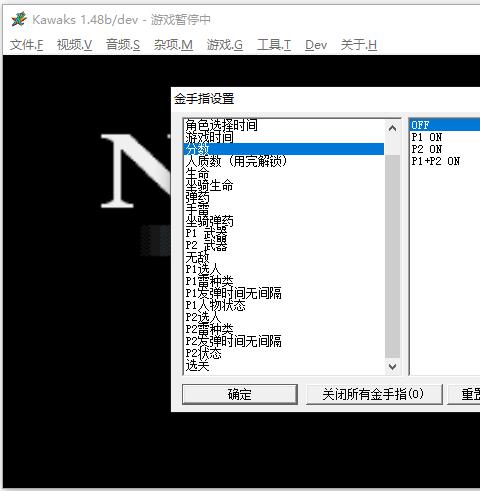Select P2发弹时间无间隔 entry

pyautogui.click(x=284, y=341)
